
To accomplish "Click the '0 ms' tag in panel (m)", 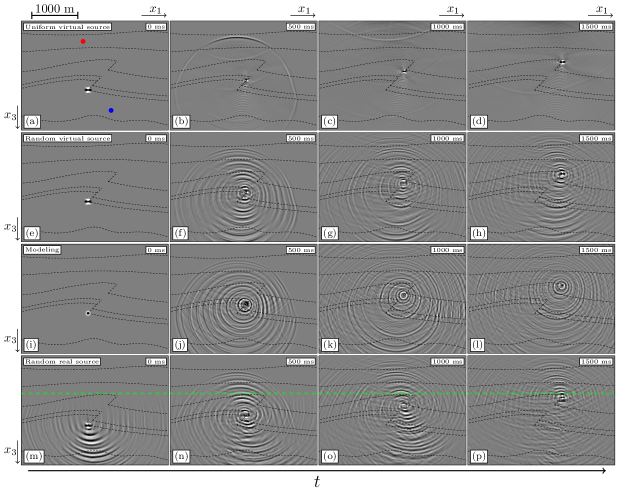I will pos(155,361).
